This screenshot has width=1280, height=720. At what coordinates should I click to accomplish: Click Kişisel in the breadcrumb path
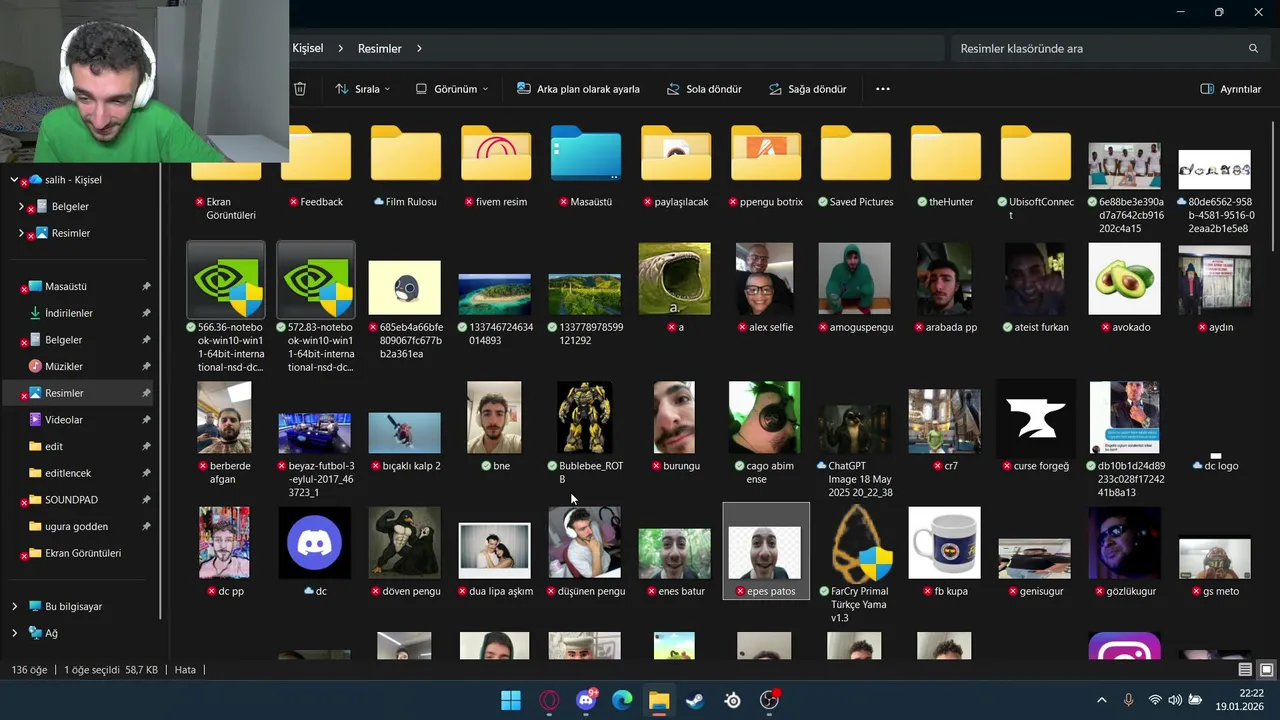pos(308,48)
